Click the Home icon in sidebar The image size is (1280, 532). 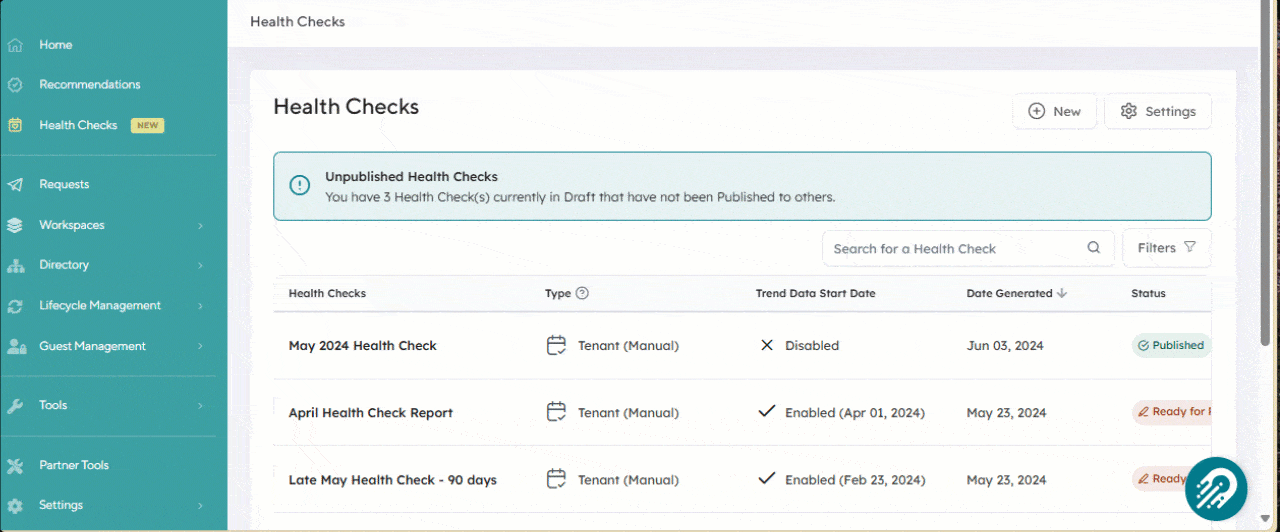[x=15, y=45]
